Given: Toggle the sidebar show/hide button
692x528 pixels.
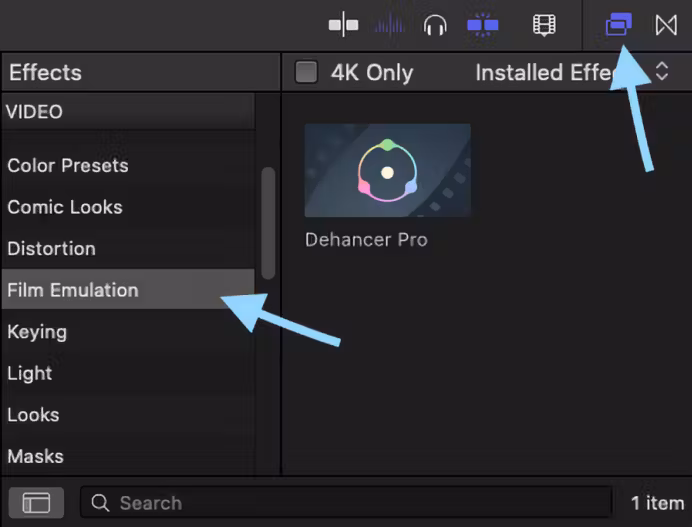Looking at the screenshot, I should tap(36, 503).
